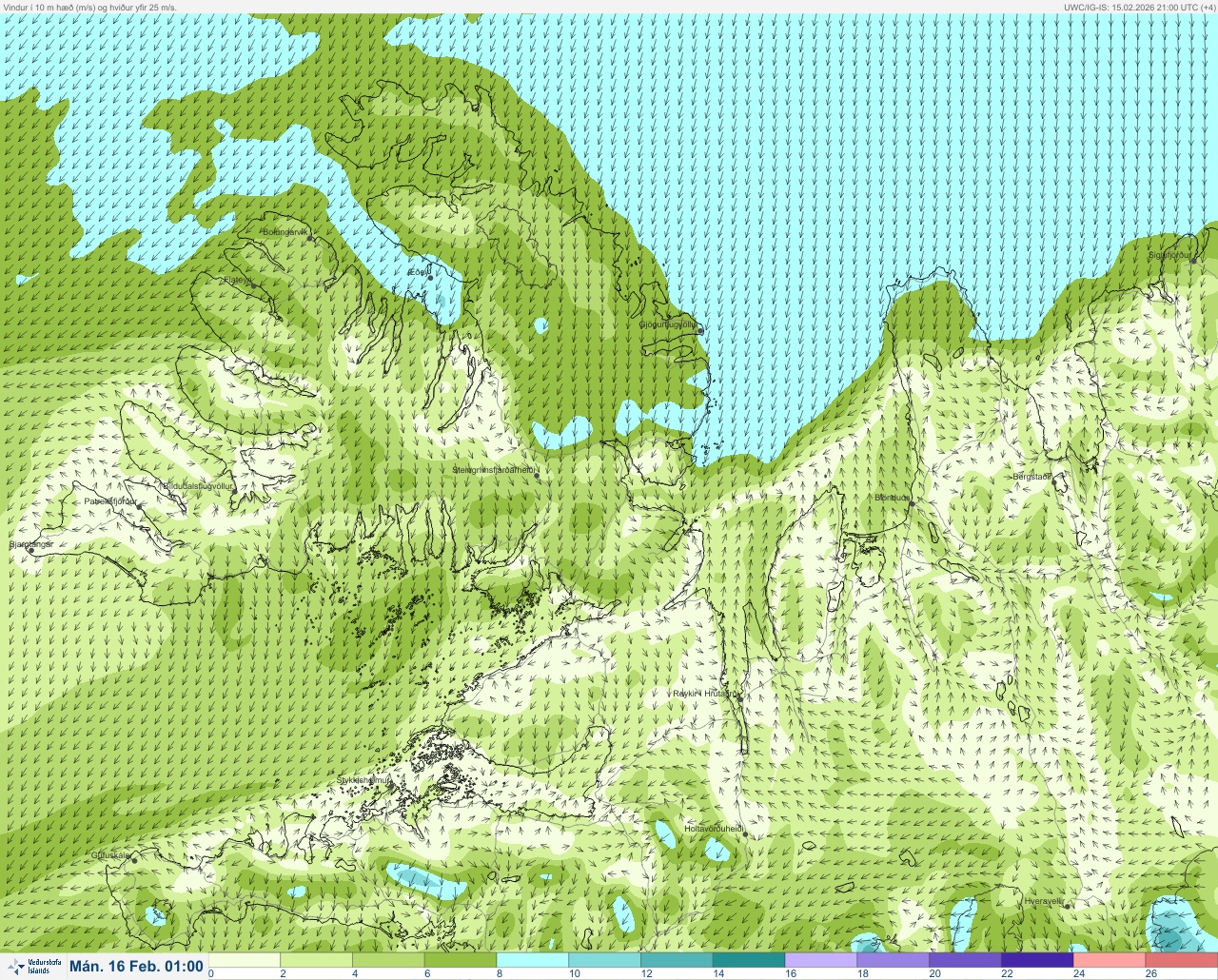Click the Stykkishólmur station label

tap(363, 780)
